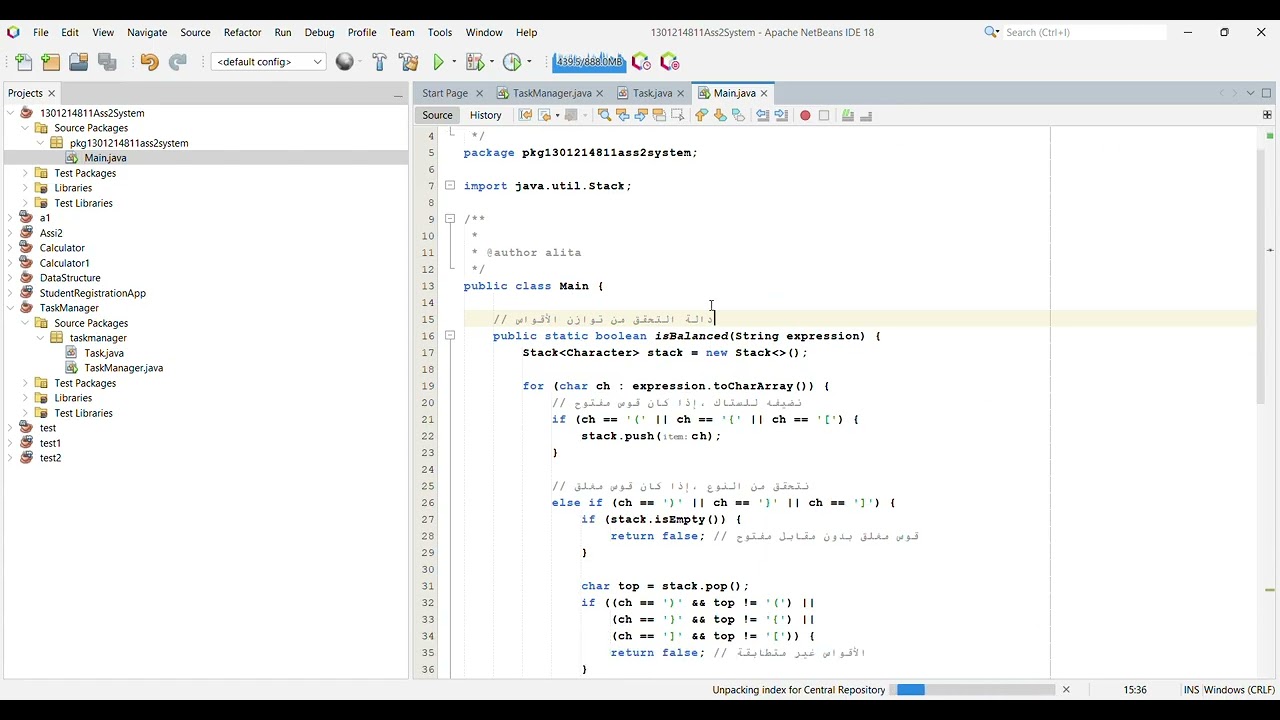Close the Main.java tab

coord(764,93)
